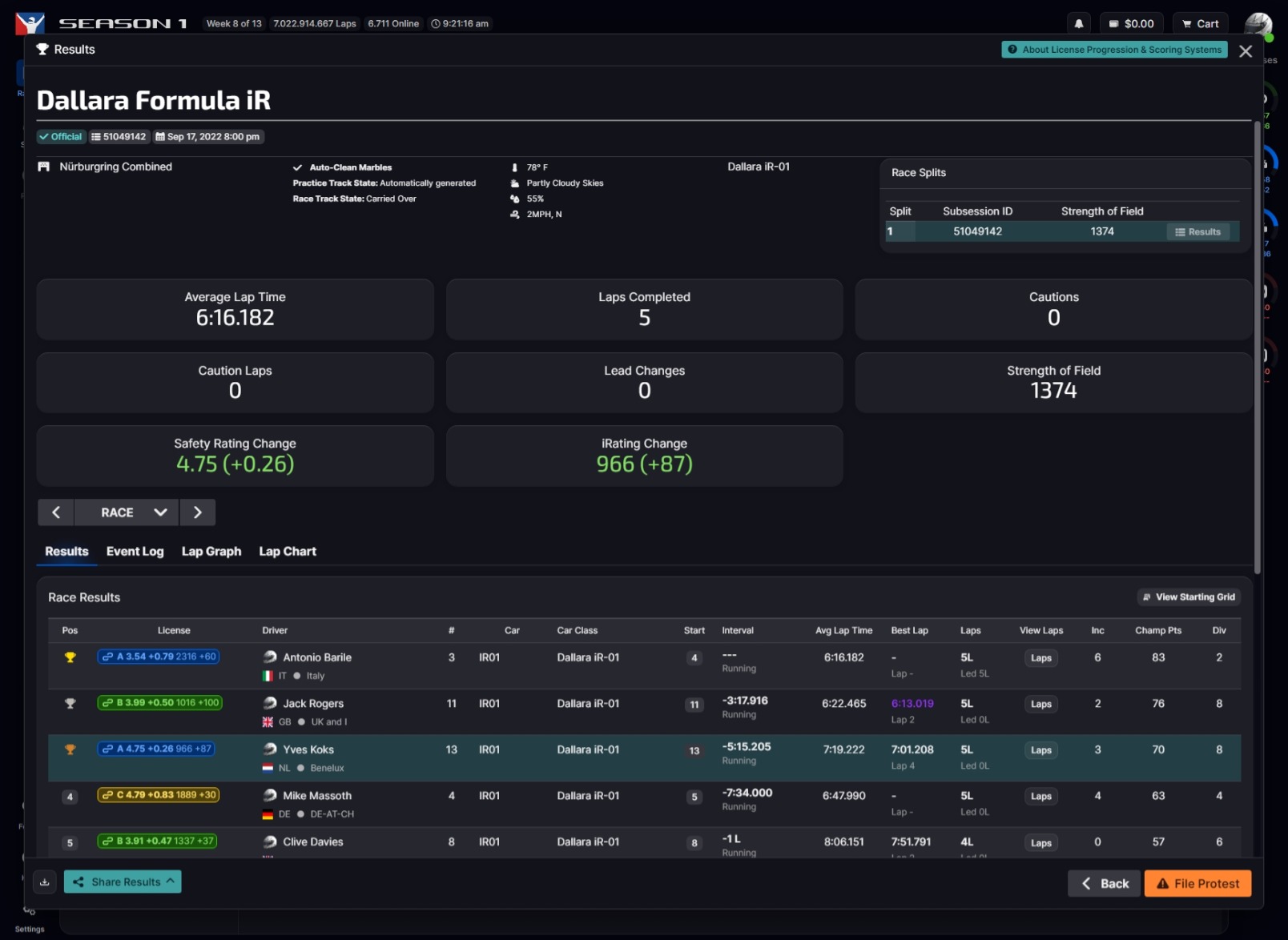1288x940 pixels.
Task: Click the notification bell icon
Action: [x=1078, y=24]
